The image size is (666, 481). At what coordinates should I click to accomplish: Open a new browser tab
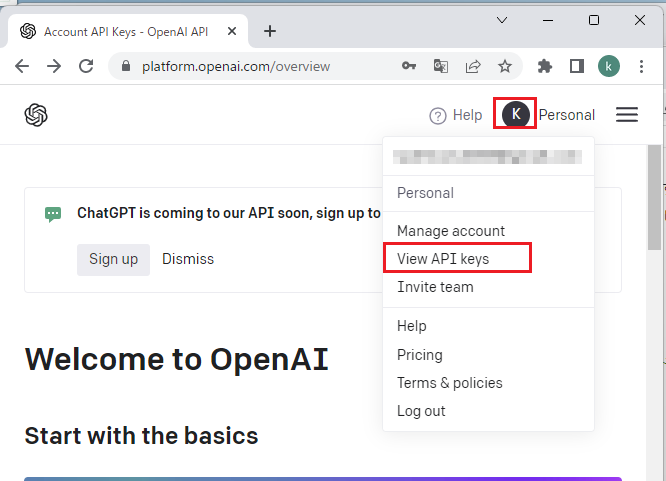click(x=270, y=31)
